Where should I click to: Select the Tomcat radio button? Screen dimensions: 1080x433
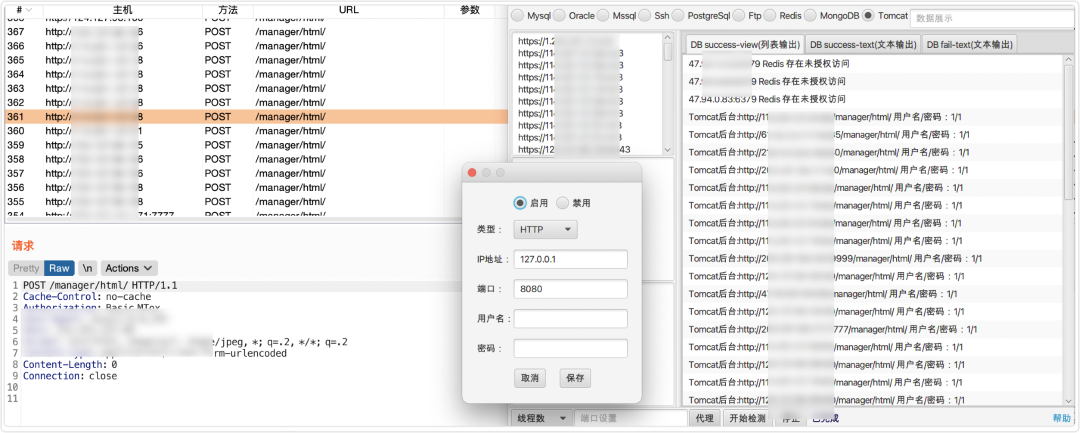pos(869,15)
